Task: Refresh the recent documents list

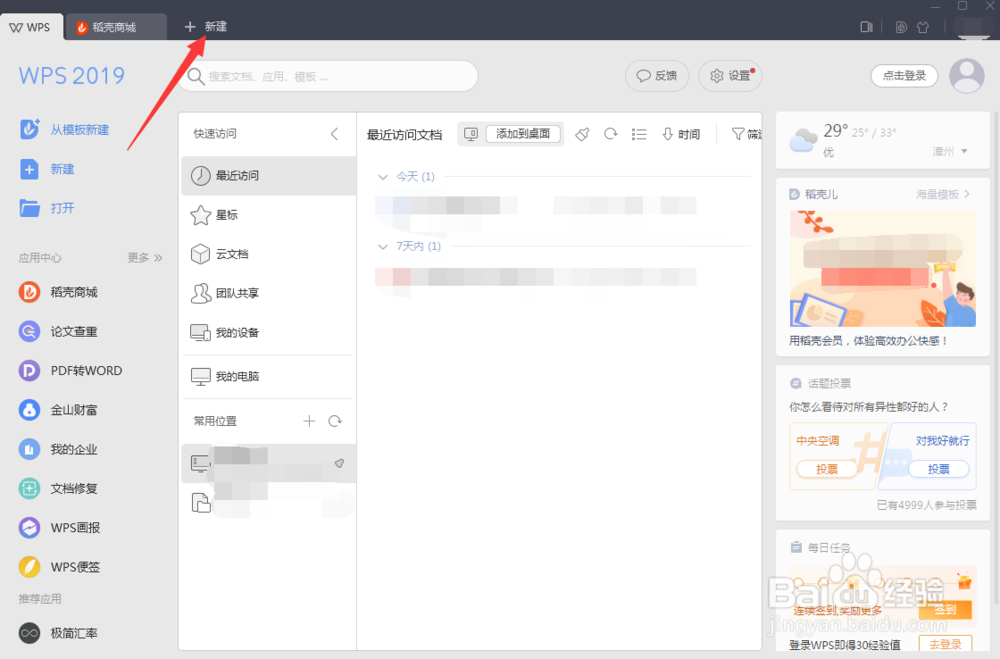Action: [611, 134]
